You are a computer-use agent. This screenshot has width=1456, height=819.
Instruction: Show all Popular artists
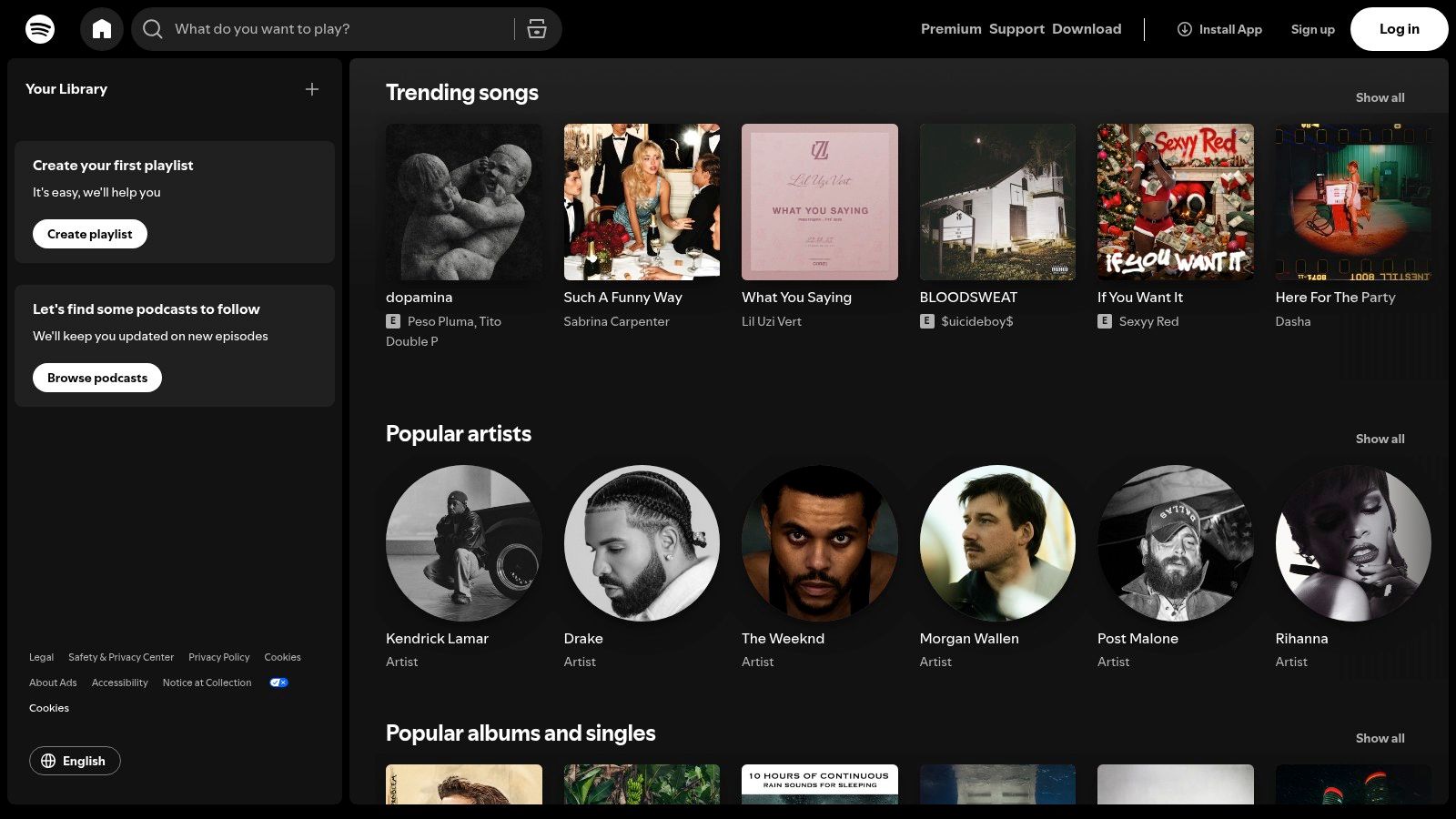(1380, 439)
